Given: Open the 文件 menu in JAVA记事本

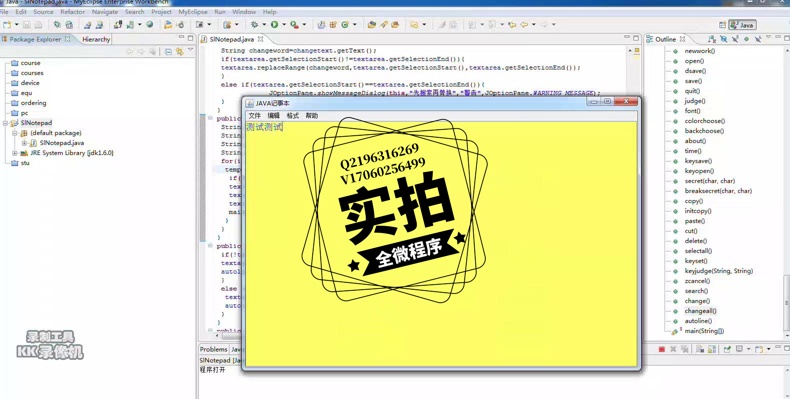Looking at the screenshot, I should click(254, 115).
